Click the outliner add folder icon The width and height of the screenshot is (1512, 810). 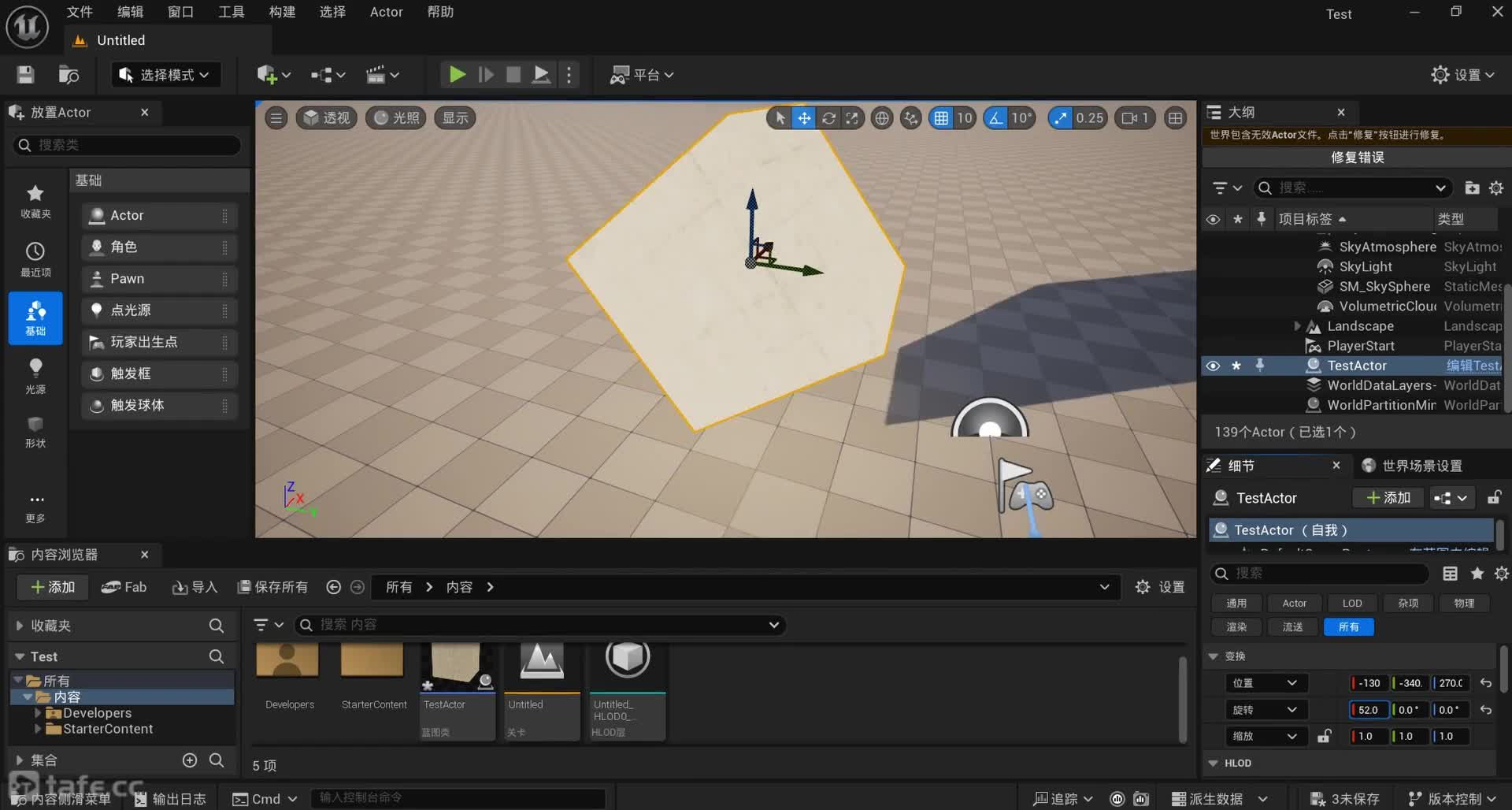tap(1472, 188)
